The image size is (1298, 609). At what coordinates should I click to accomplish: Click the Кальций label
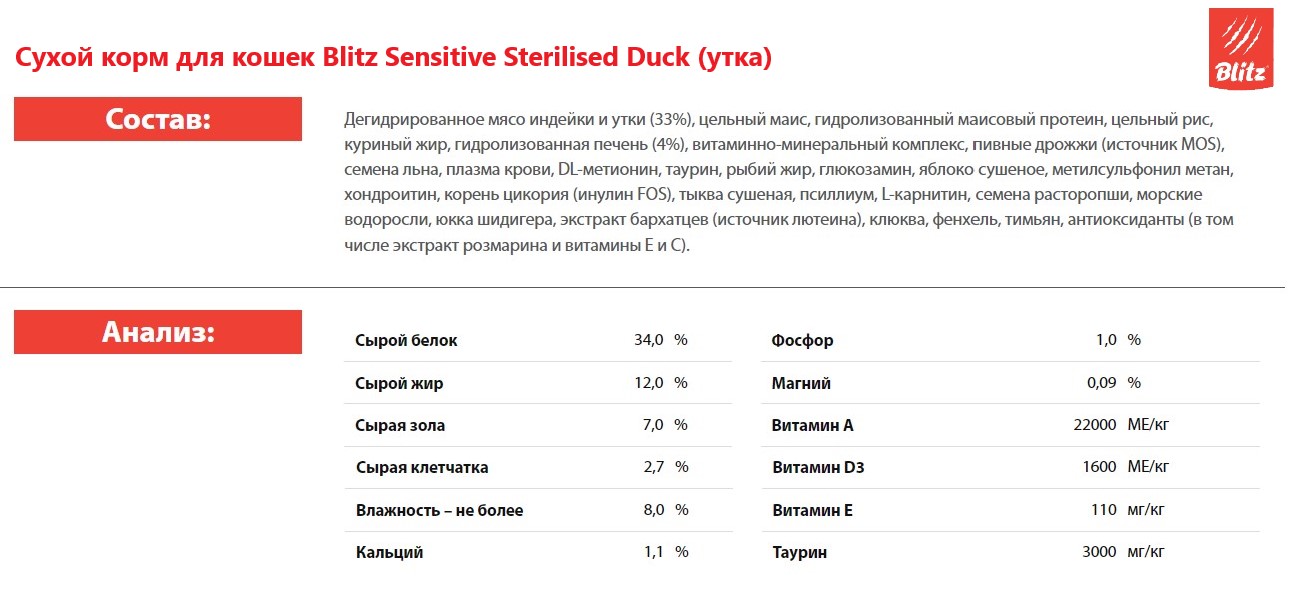(389, 552)
